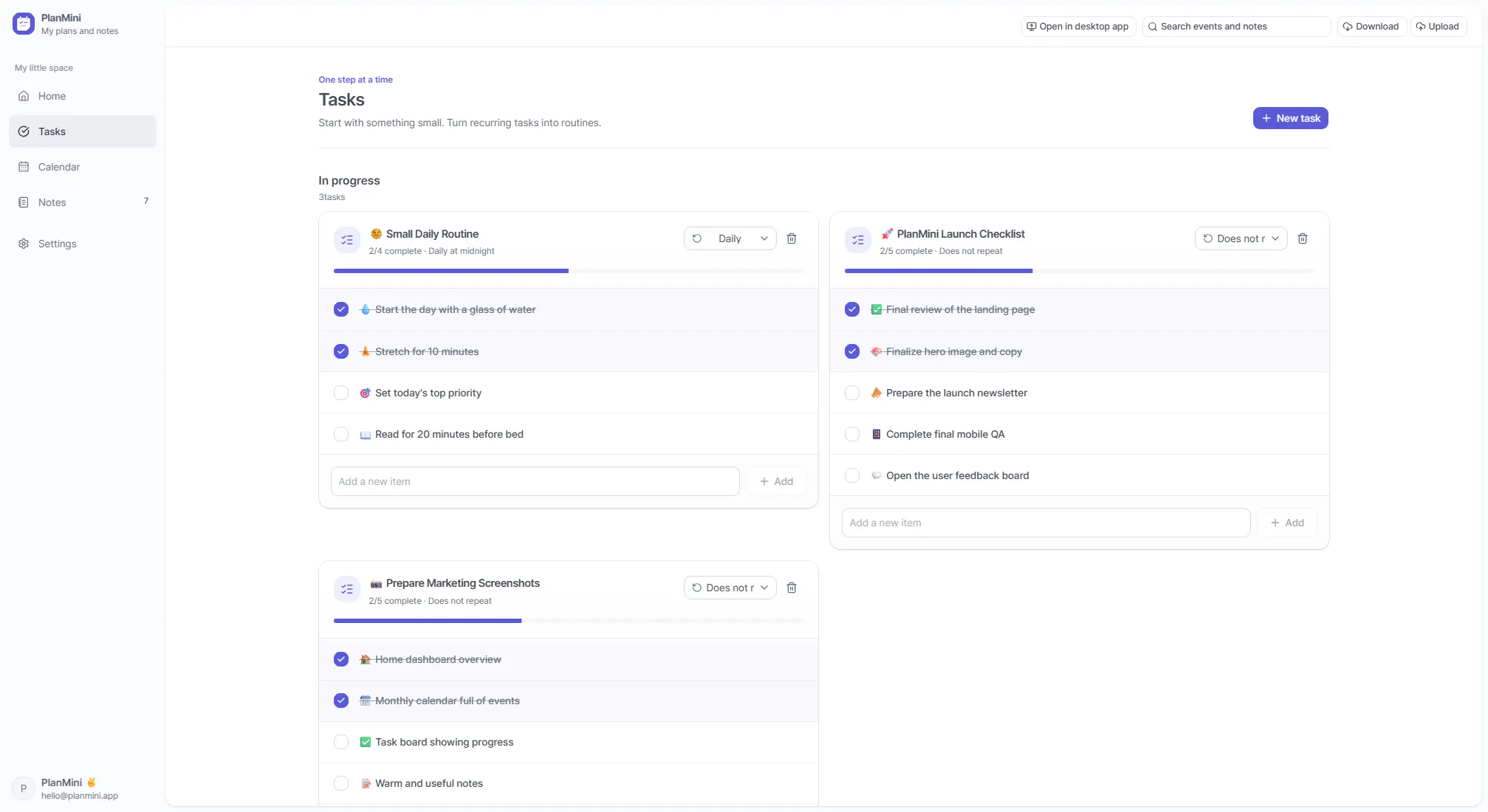The image size is (1488, 812).
Task: Click Open in desktop app
Action: (1078, 27)
